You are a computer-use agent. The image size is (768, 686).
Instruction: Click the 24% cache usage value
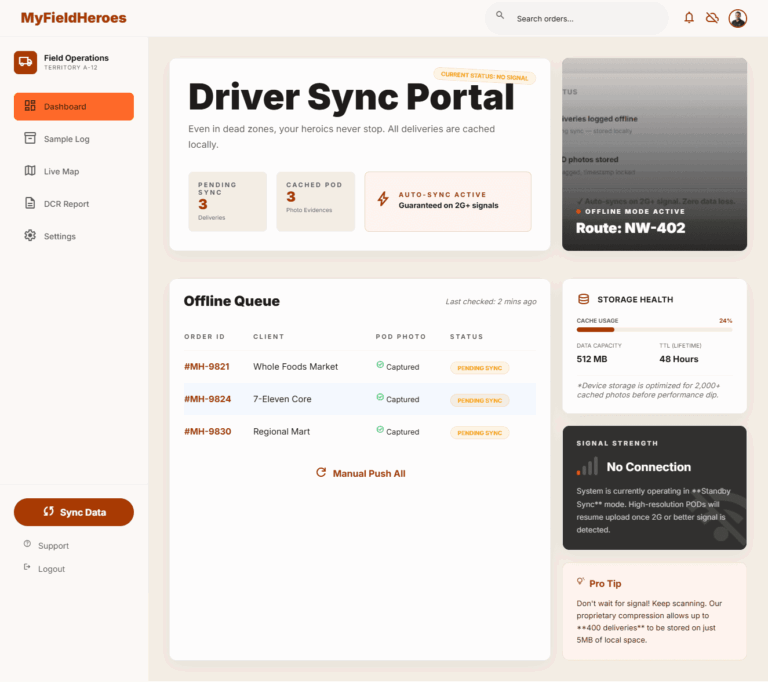point(725,321)
